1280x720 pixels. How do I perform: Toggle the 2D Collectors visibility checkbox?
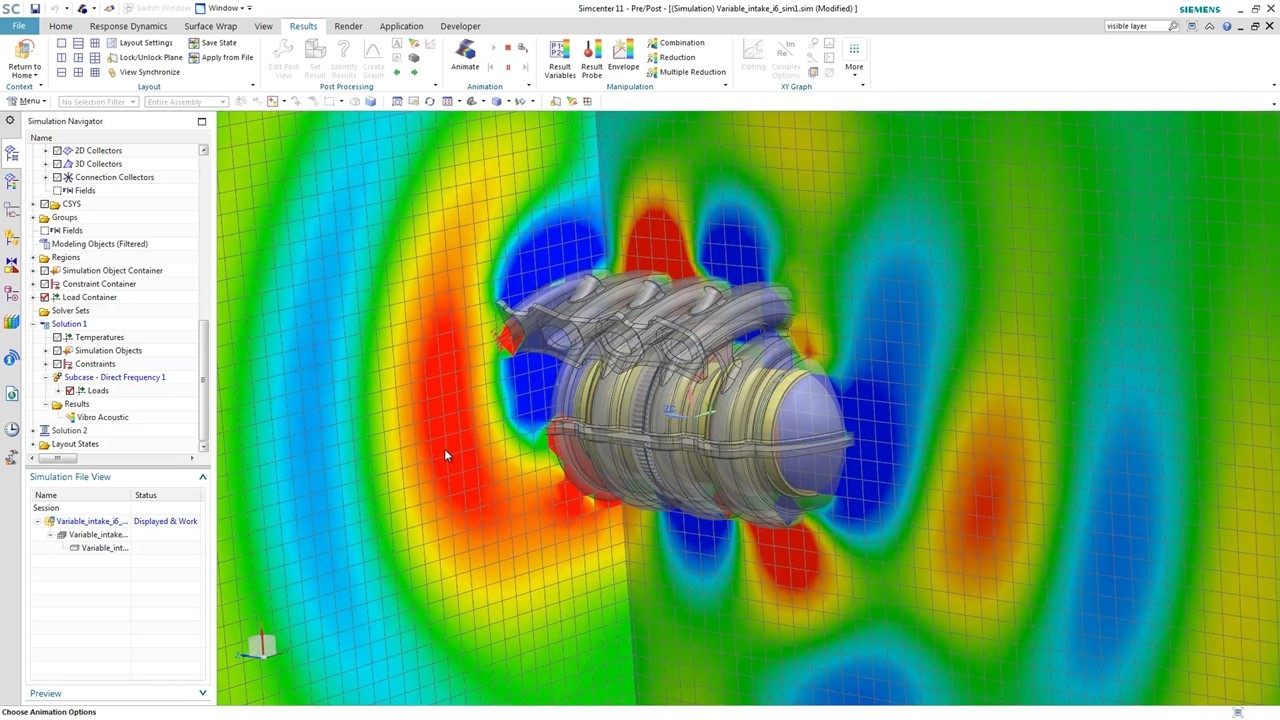(56, 150)
